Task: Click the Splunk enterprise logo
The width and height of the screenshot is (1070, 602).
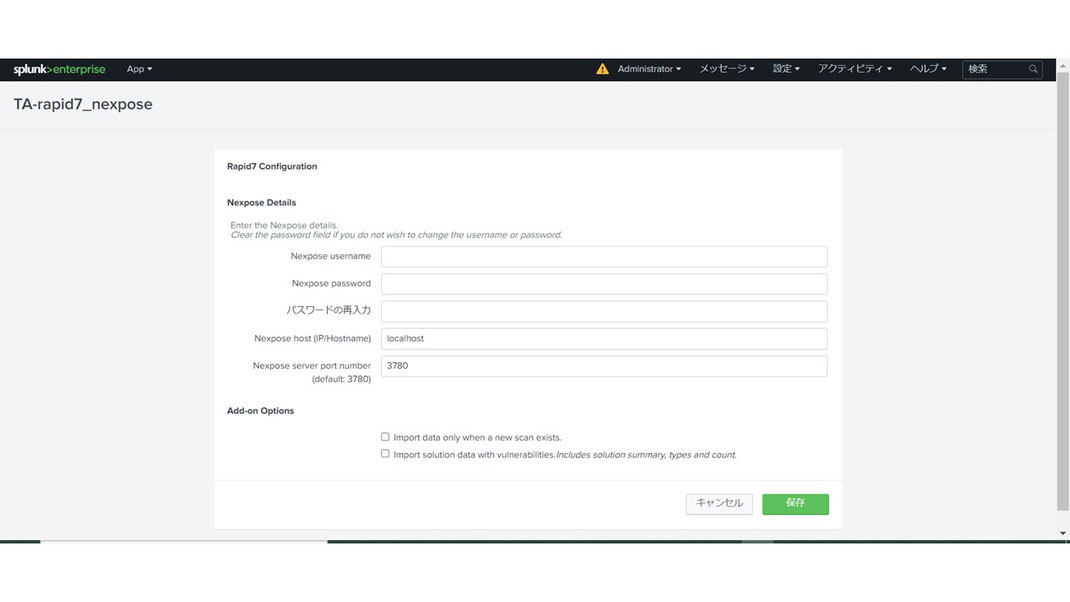Action: (59, 69)
